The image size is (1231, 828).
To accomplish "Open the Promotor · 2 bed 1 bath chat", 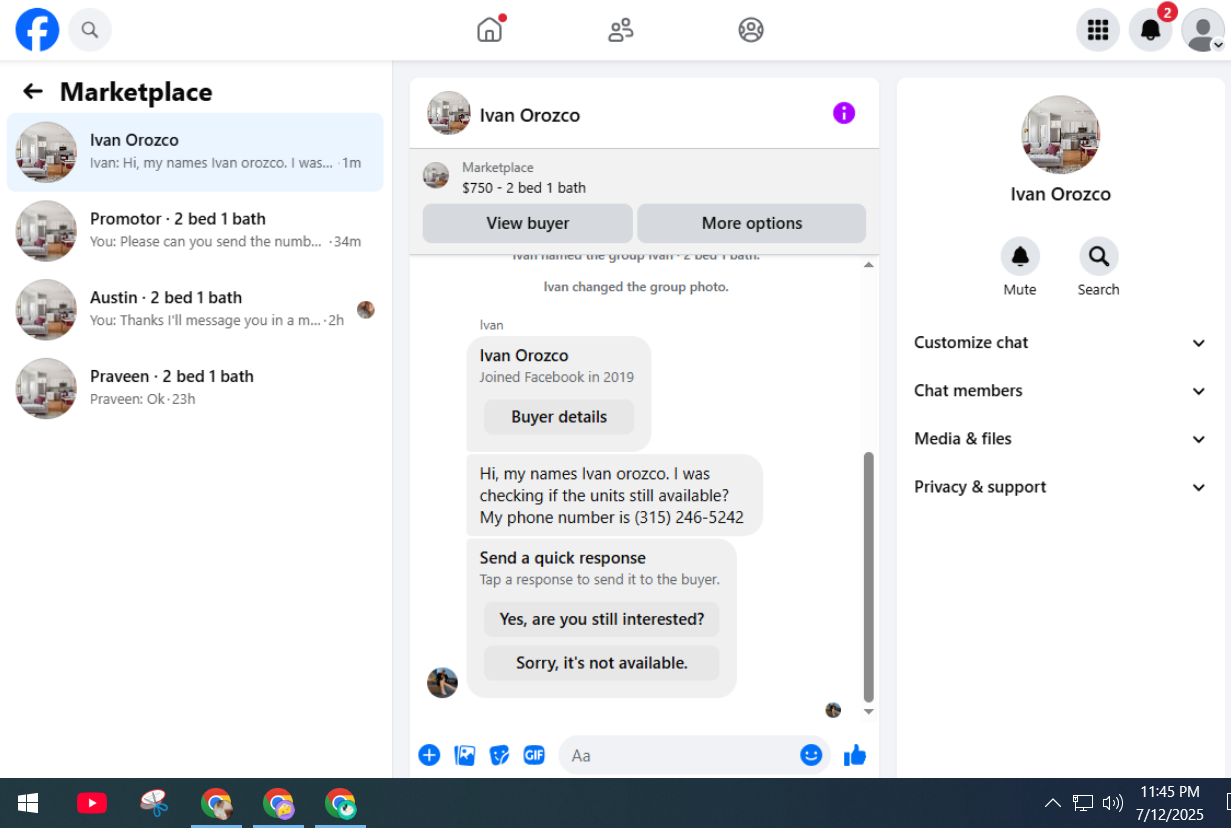I will tap(195, 231).
